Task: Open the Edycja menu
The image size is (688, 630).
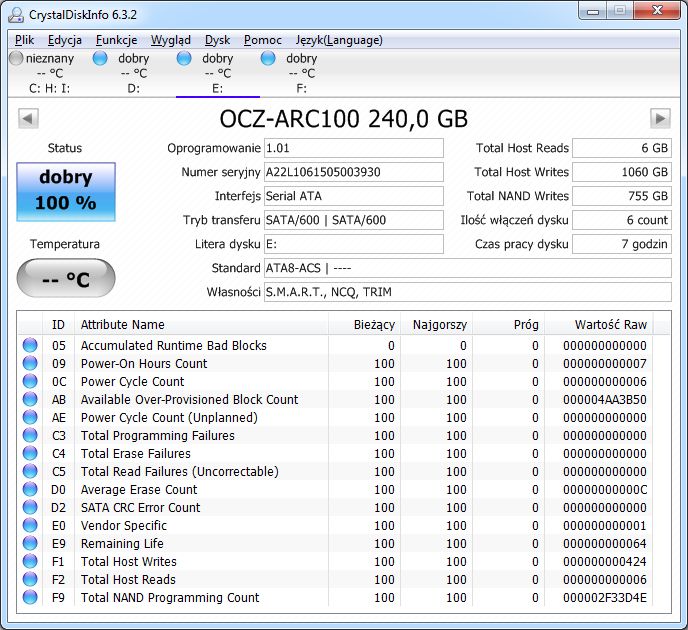Action: click(x=65, y=40)
